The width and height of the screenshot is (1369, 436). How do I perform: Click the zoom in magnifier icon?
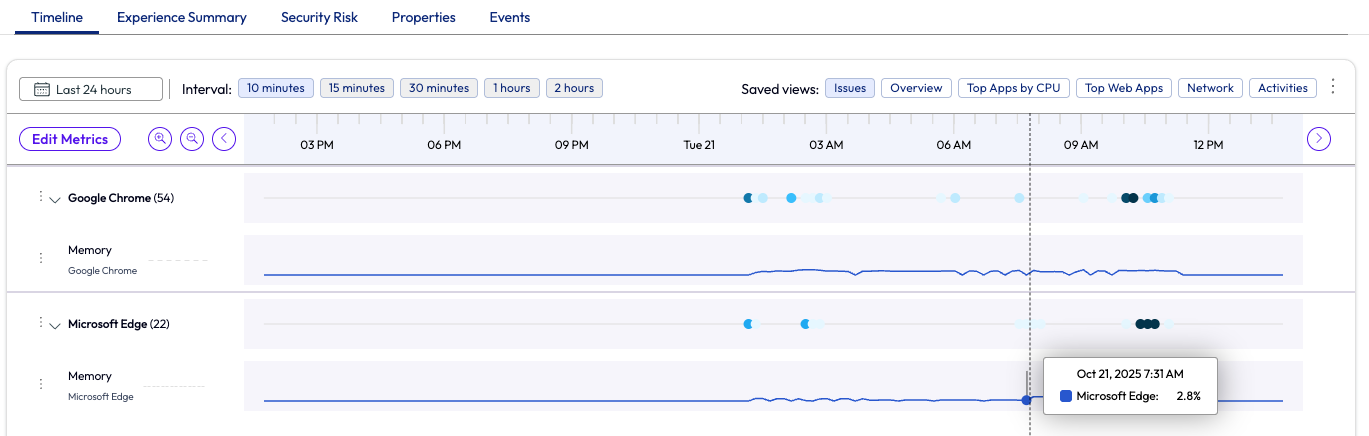tap(160, 139)
